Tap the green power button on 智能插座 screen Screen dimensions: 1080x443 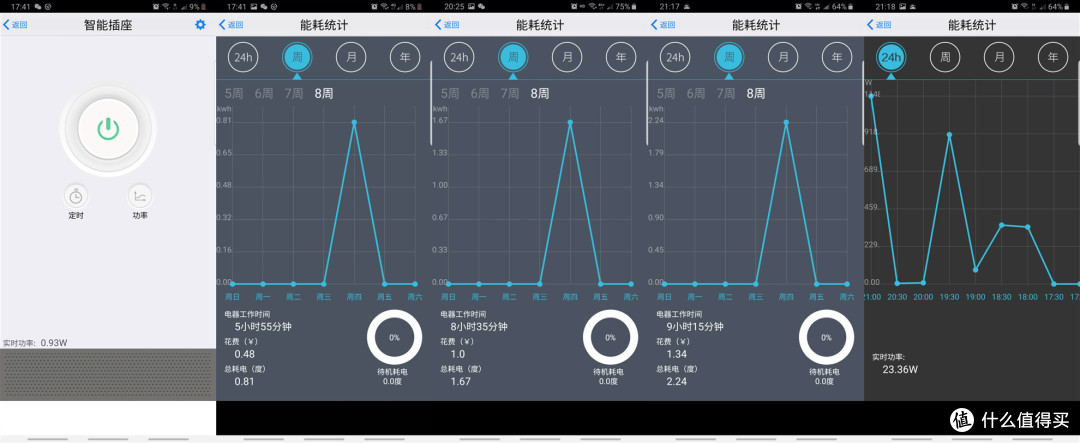coord(108,129)
